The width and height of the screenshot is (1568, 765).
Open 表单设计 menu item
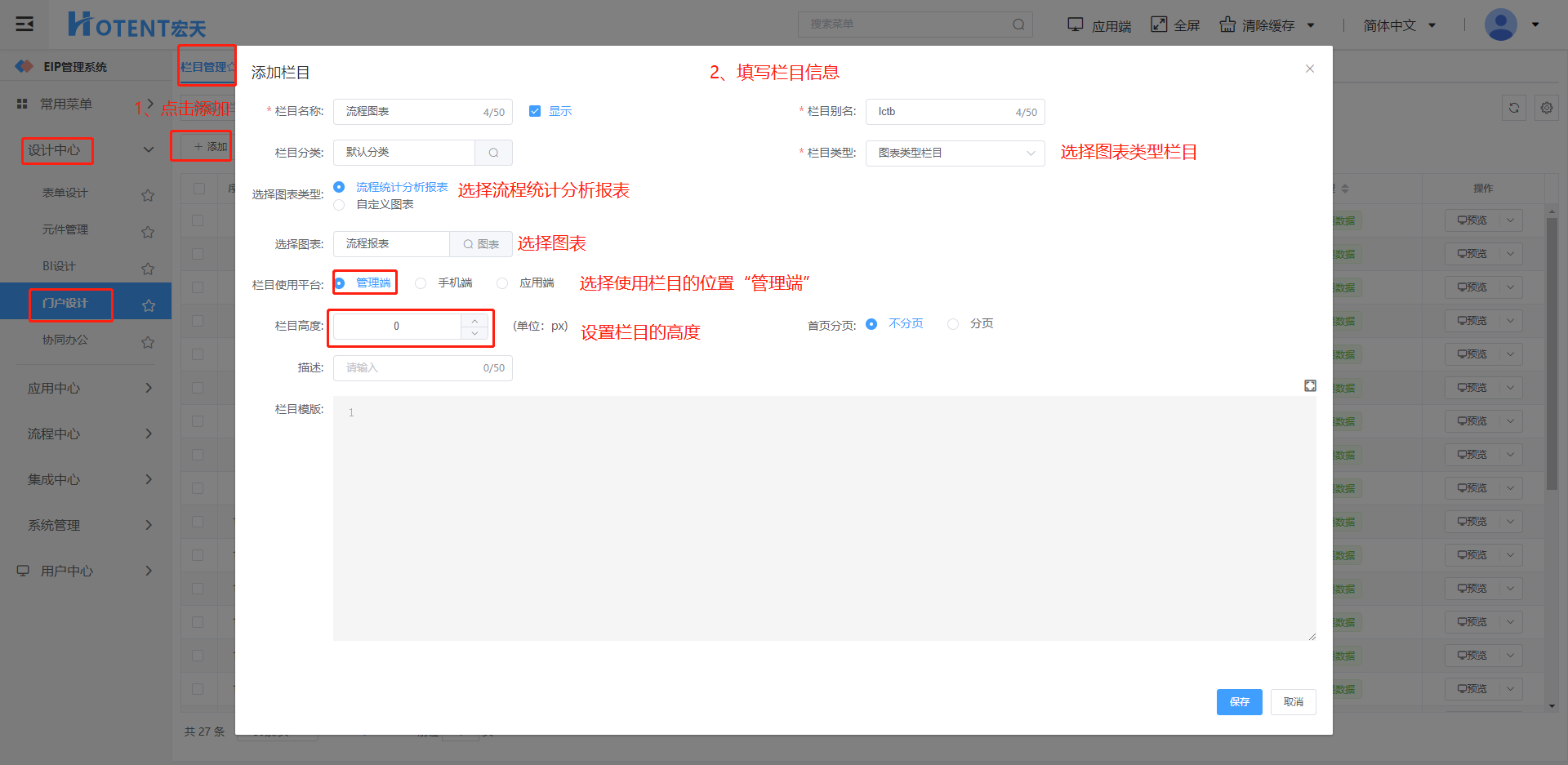pos(65,193)
